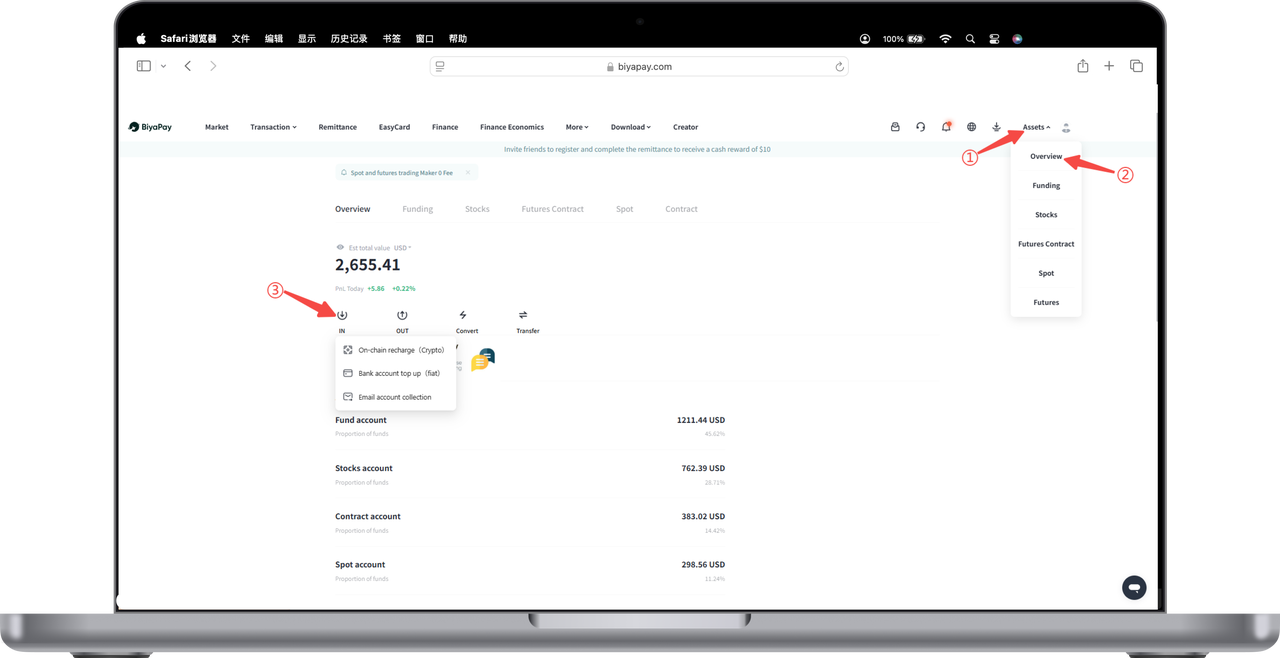Image resolution: width=1280 pixels, height=658 pixels.
Task: Hide total value with the eye icon
Action: [340, 247]
